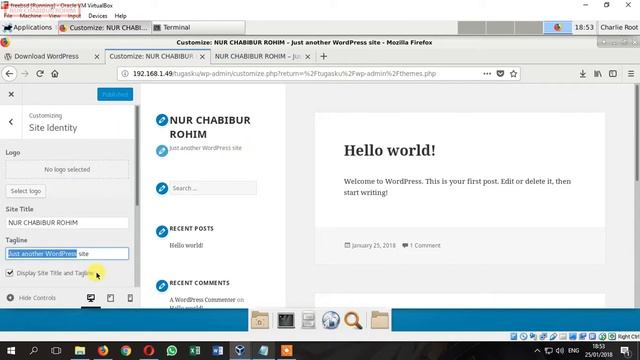Screen dimensions: 640x360
Task: Click the Tagline input field
Action: (67, 253)
